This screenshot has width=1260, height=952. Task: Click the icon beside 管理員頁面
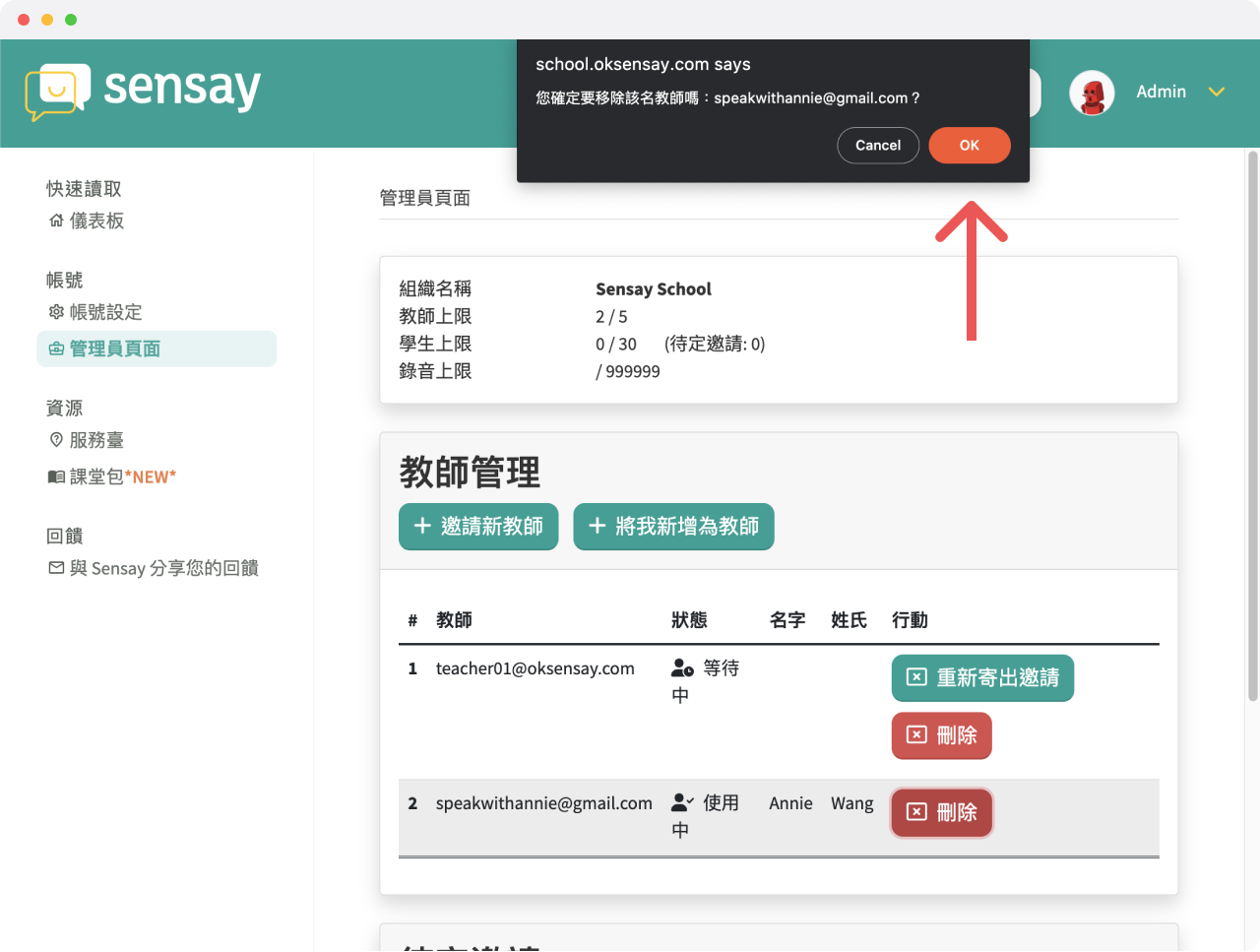pyautogui.click(x=56, y=349)
